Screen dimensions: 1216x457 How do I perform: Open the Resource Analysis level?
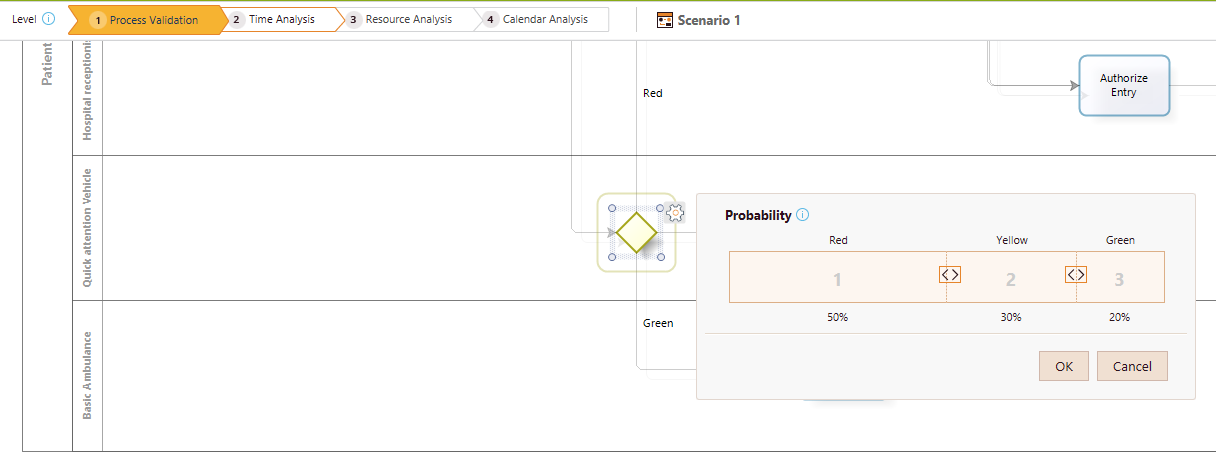(402, 19)
